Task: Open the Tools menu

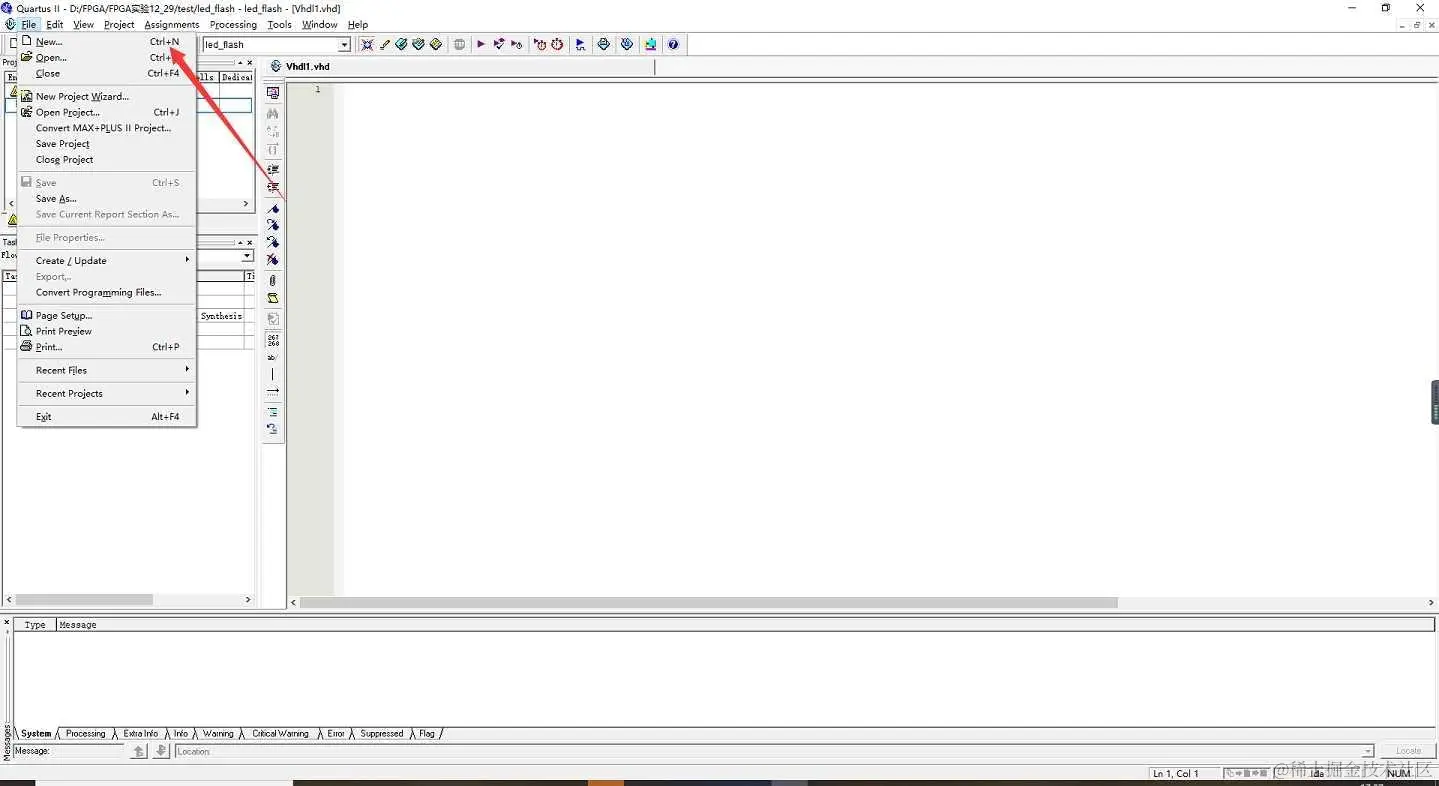Action: click(280, 24)
